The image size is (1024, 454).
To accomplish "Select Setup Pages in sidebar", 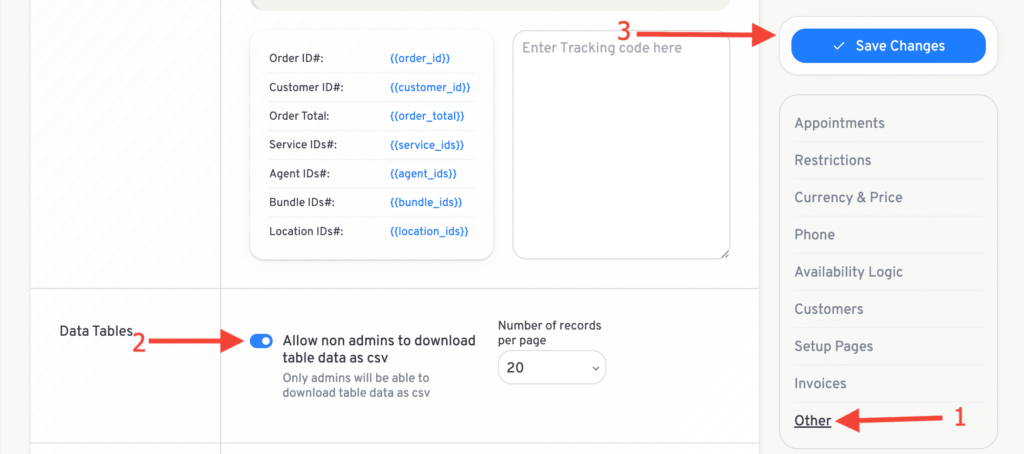I will (833, 346).
